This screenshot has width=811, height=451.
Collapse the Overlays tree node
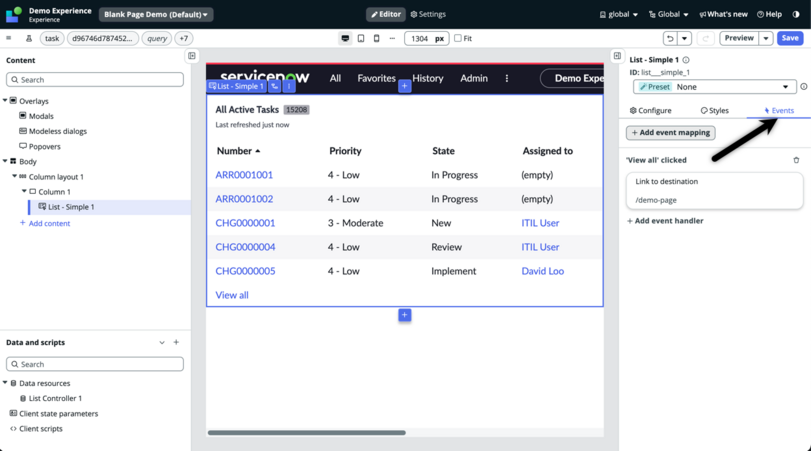click(x=5, y=101)
